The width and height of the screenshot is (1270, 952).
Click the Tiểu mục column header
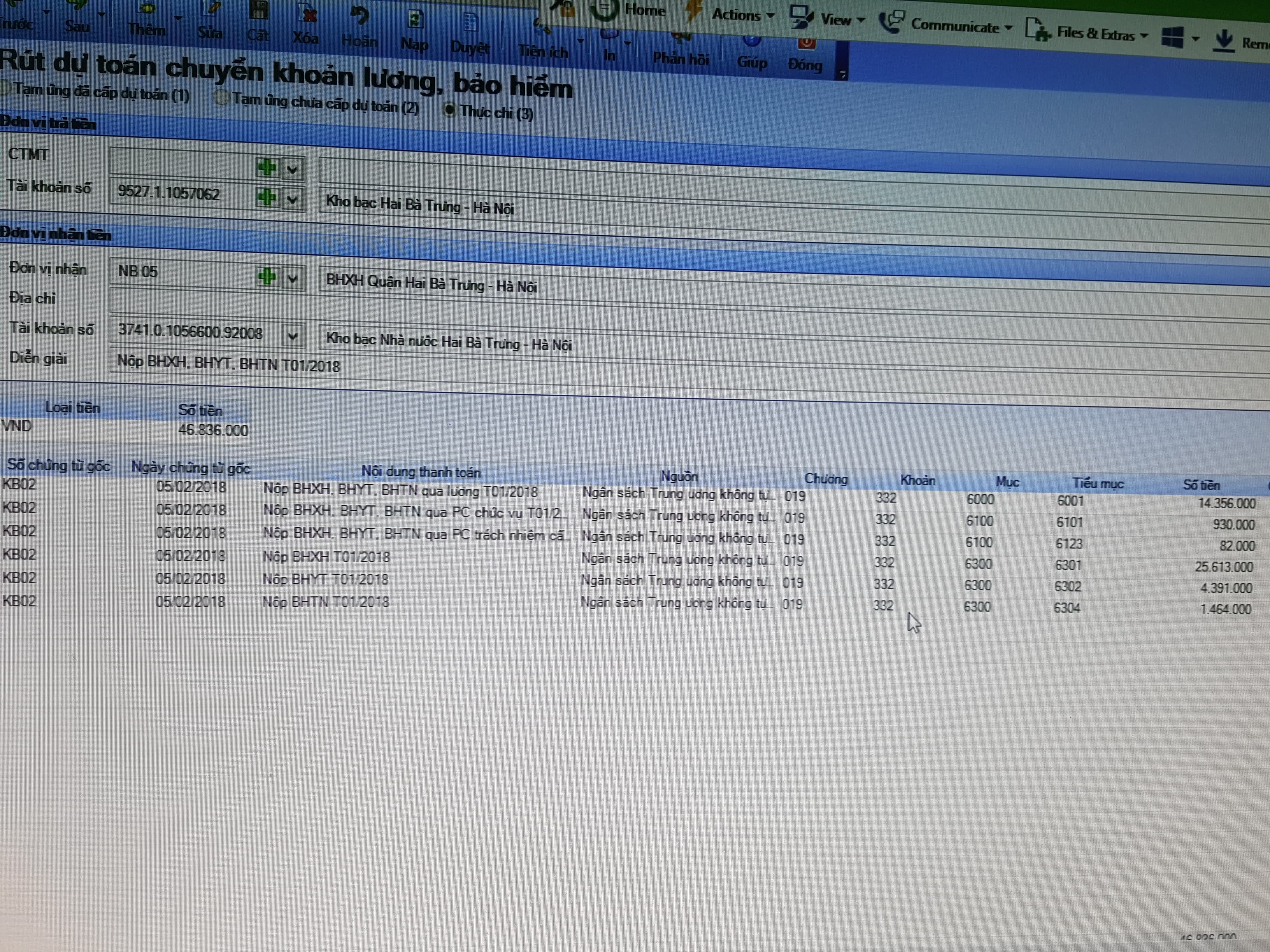click(x=1098, y=483)
